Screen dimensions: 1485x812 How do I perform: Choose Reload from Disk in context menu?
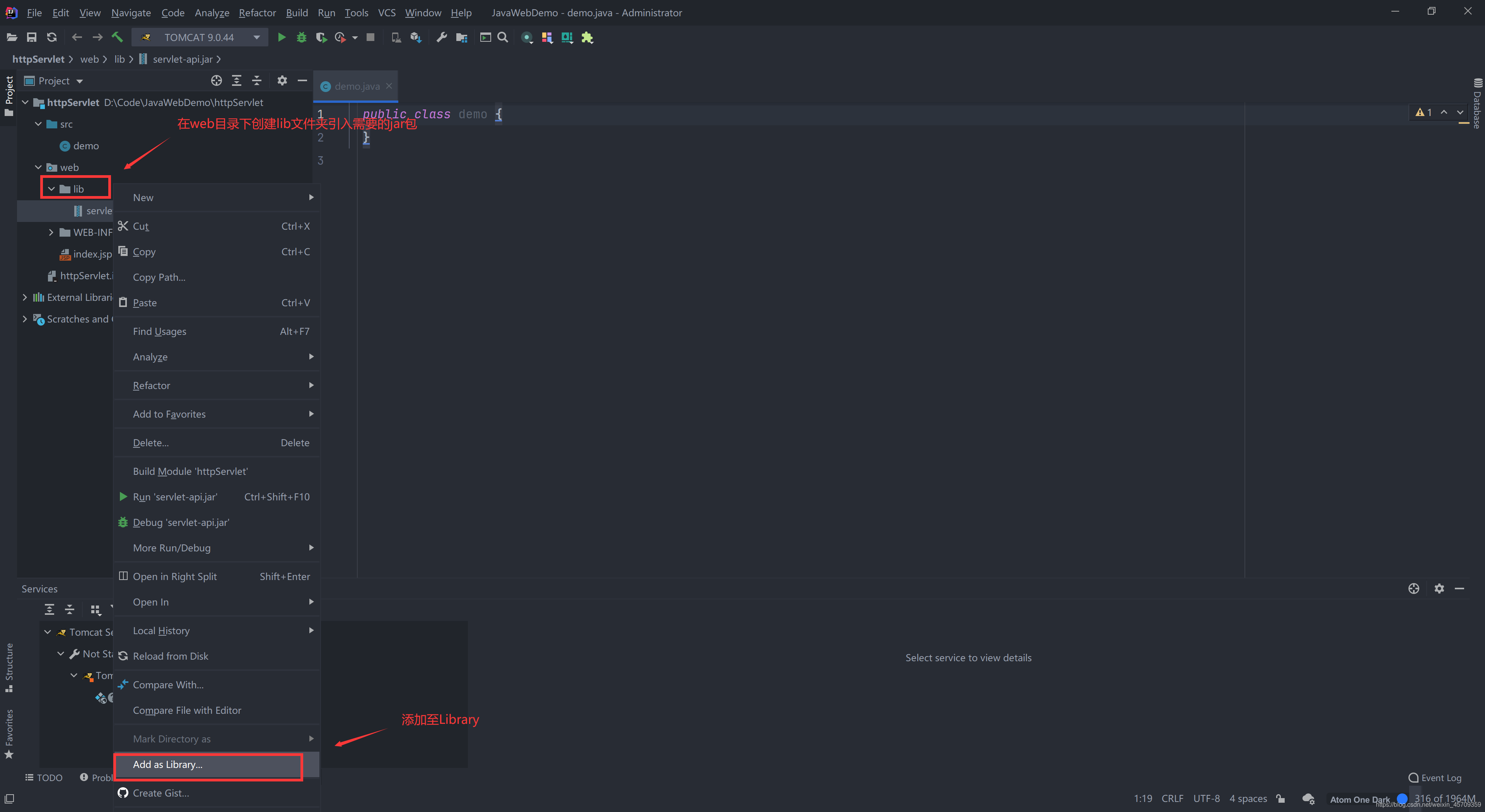(x=217, y=657)
